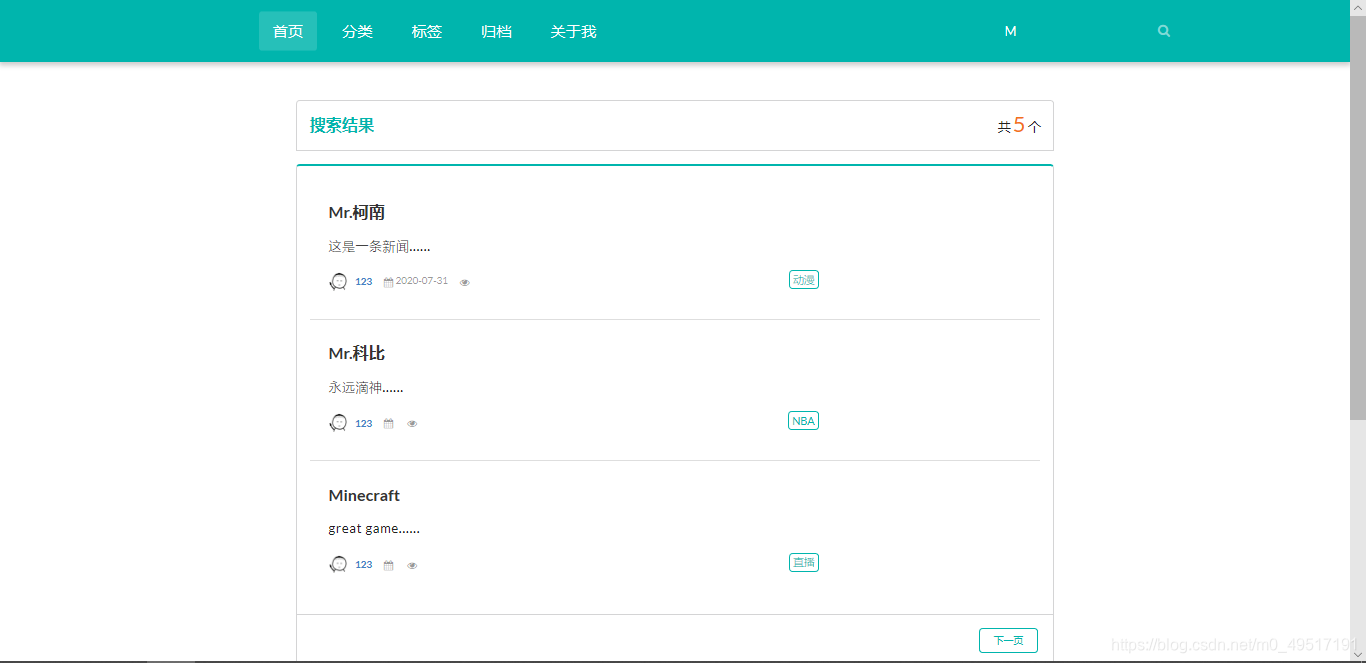The height and width of the screenshot is (663, 1366).
Task: Open the Mr.科比 post title
Action: tap(357, 353)
